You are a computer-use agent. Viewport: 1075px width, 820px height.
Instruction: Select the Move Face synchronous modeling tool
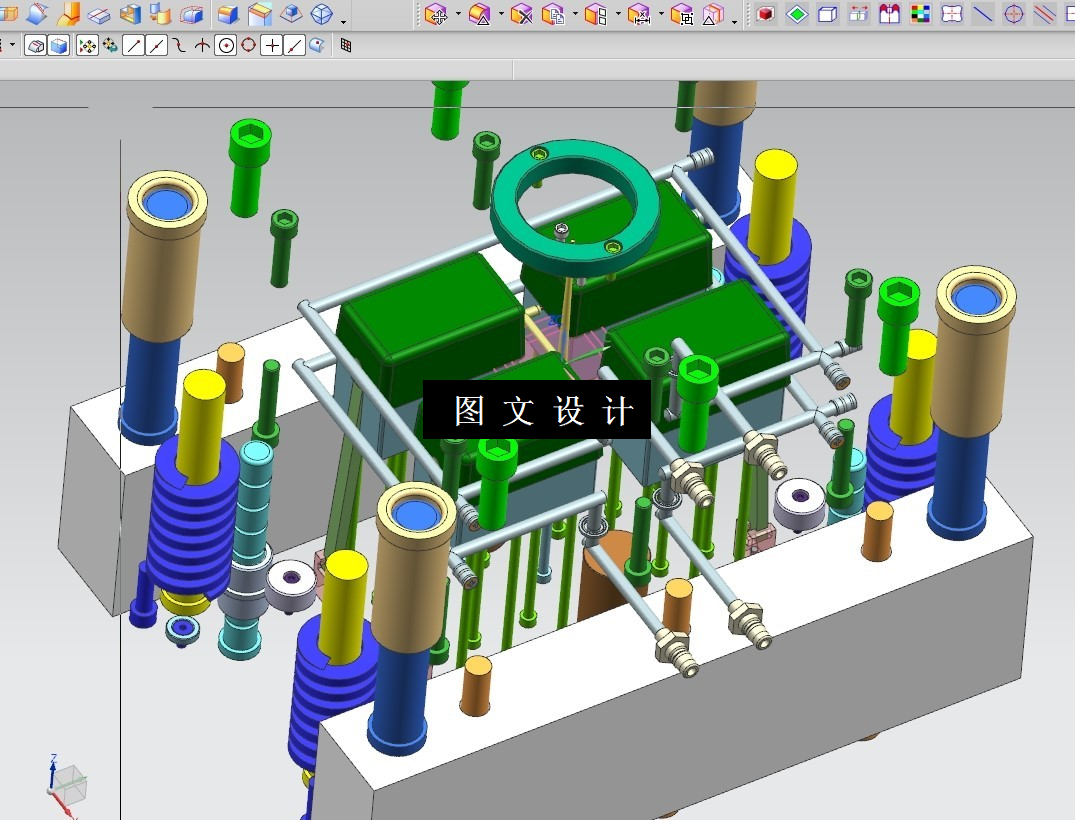tap(436, 14)
